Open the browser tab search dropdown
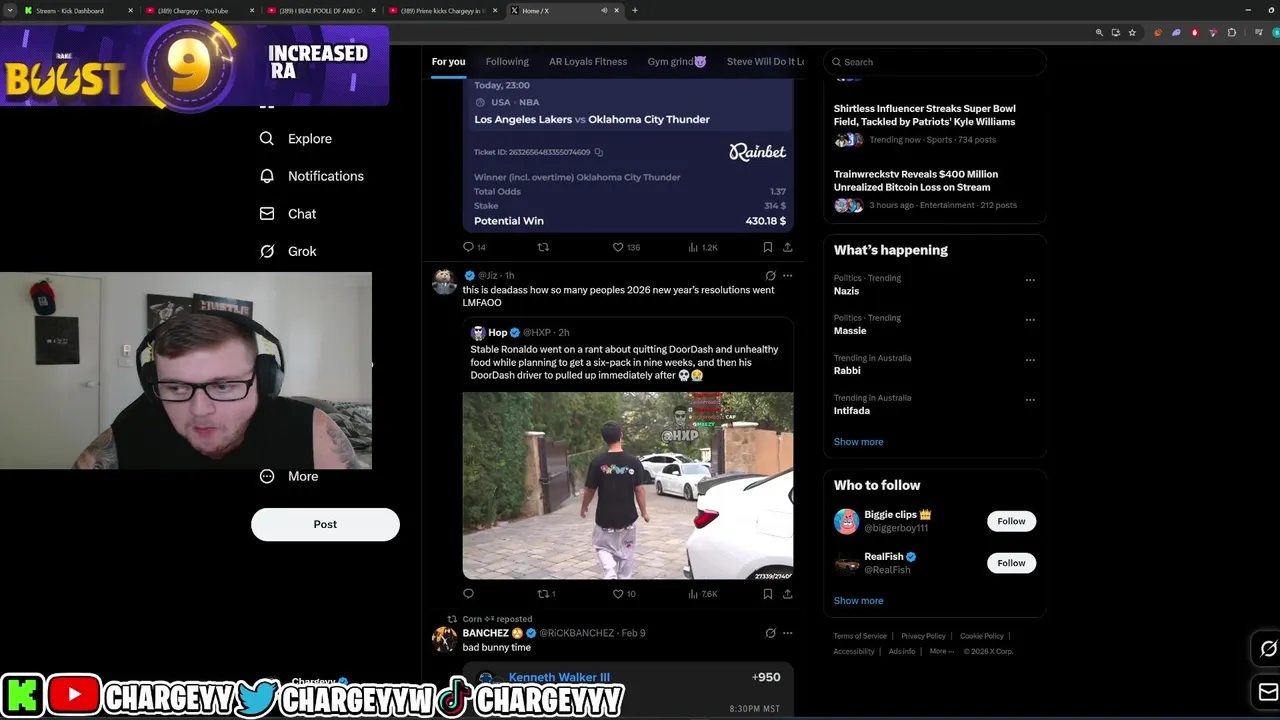Image resolution: width=1280 pixels, height=720 pixels. 9,10
